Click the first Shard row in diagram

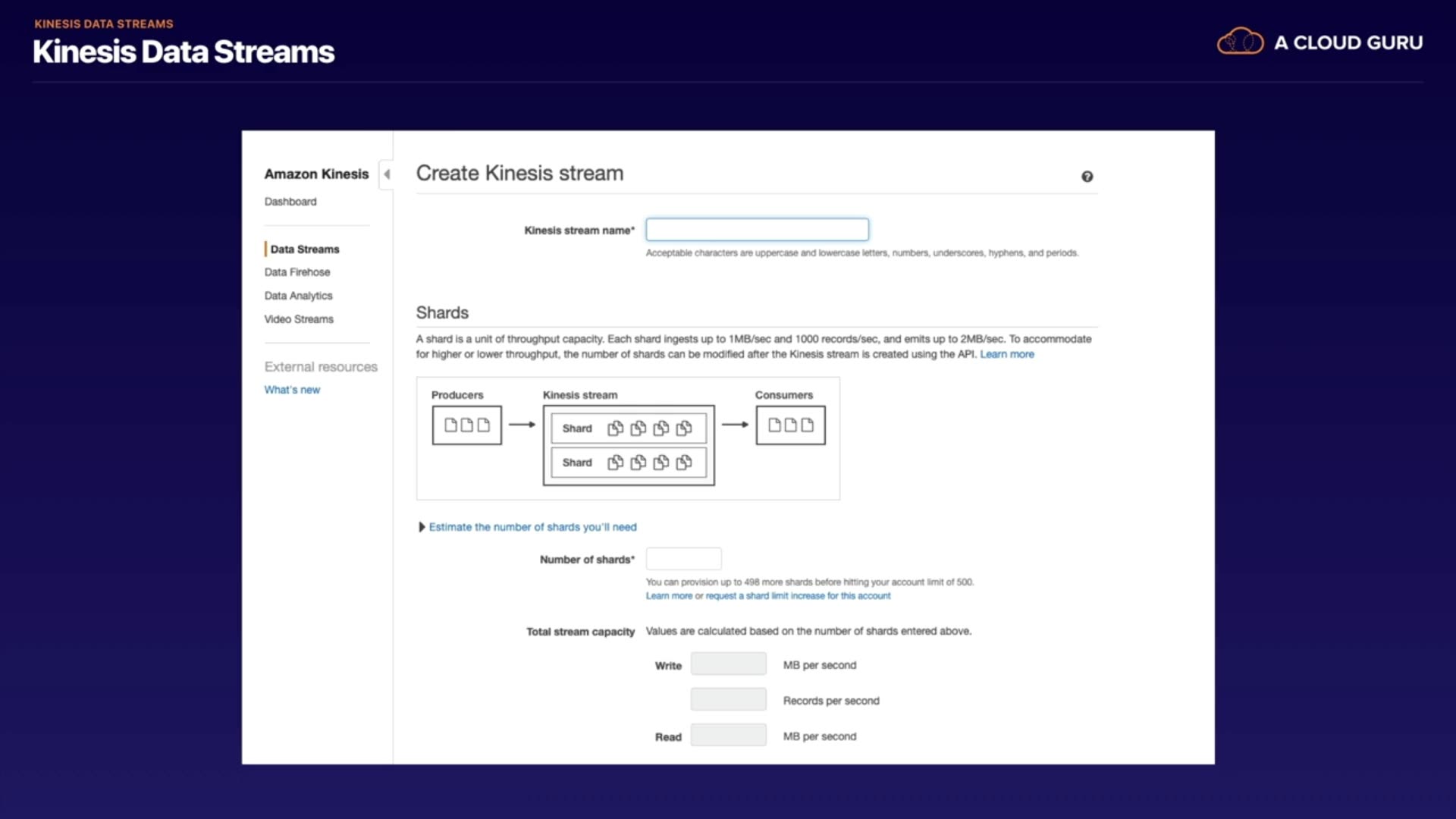click(628, 428)
